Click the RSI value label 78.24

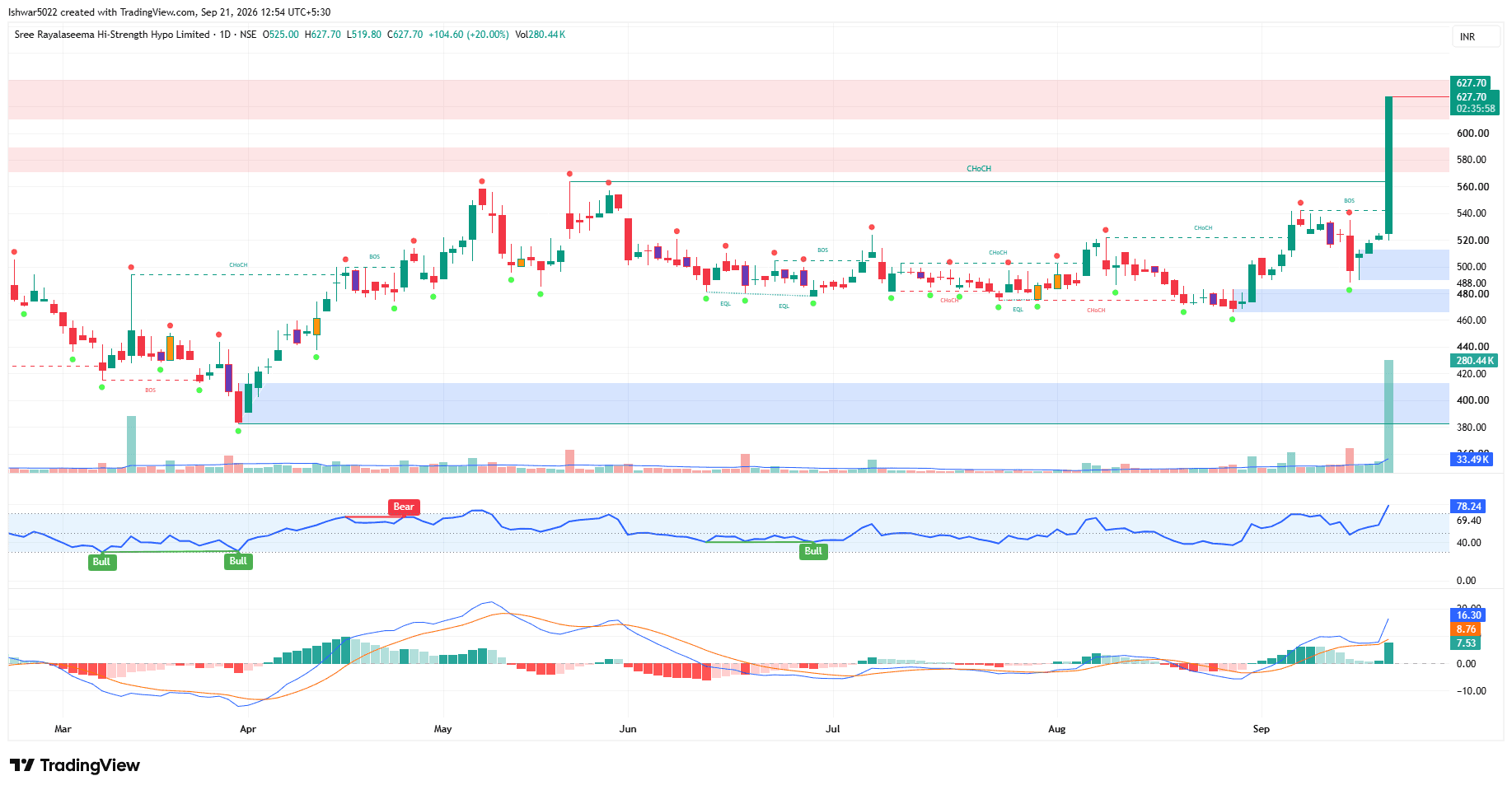pos(1469,507)
